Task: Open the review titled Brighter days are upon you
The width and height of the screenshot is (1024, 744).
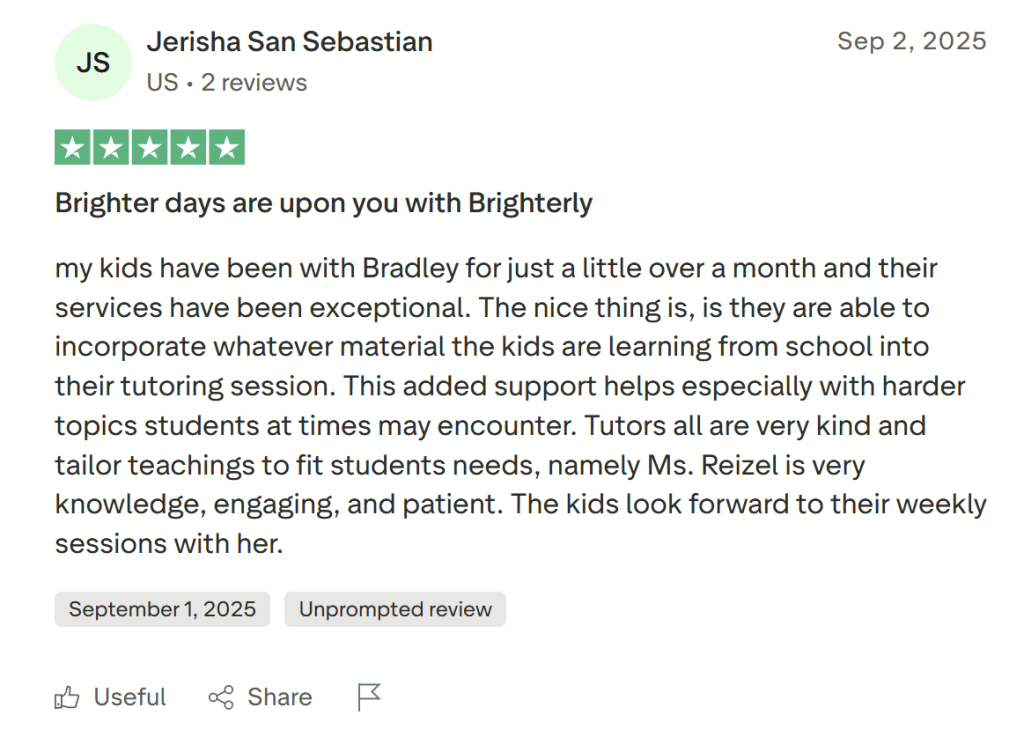Action: pyautogui.click(x=322, y=203)
